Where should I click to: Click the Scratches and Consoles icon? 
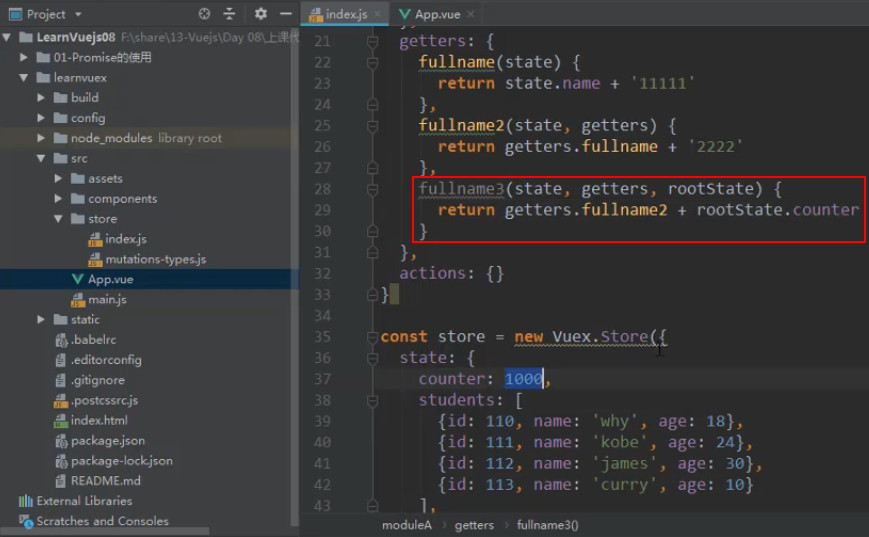[x=26, y=521]
